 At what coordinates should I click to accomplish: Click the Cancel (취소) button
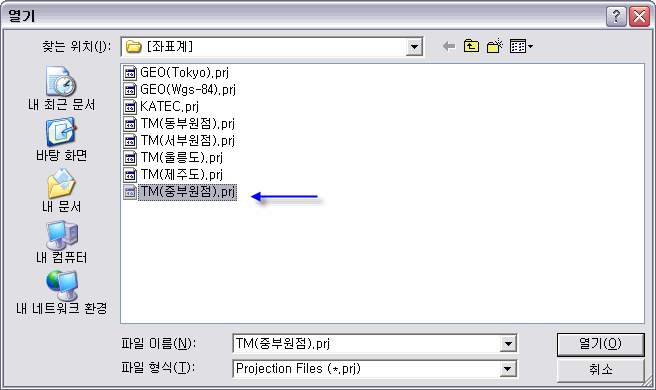[x=600, y=370]
